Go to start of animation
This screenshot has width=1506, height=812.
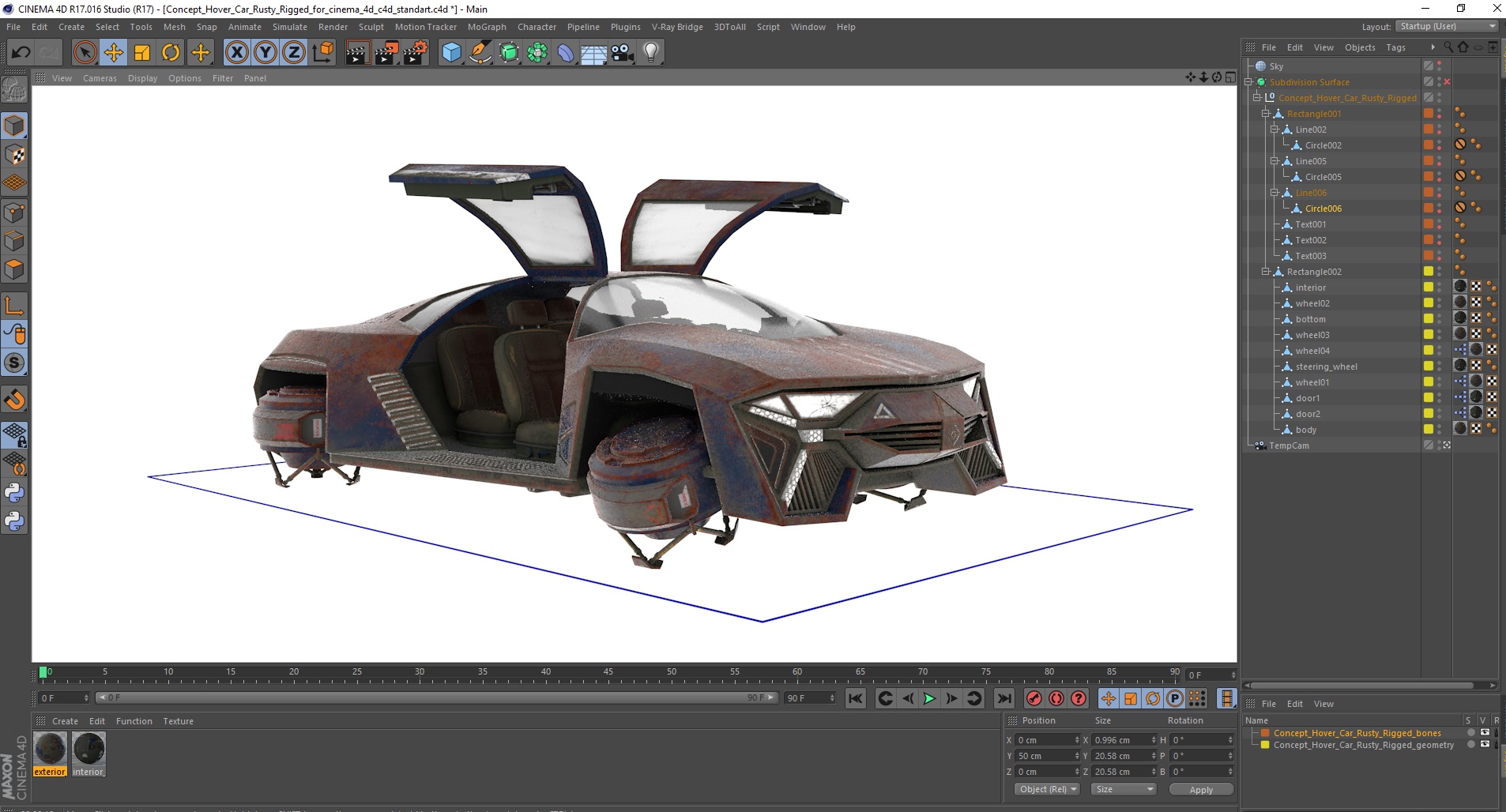855,698
